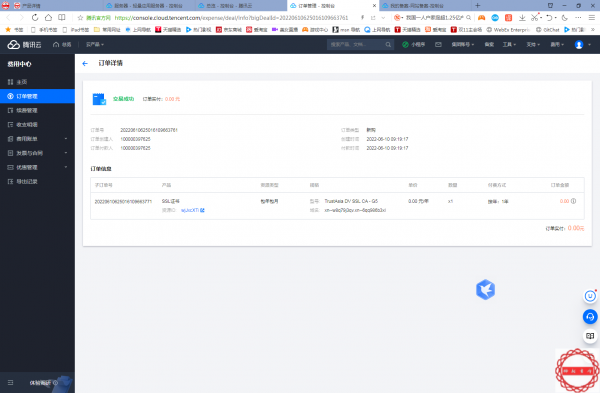The width and height of the screenshot is (600, 393).
Task: Click the orange gamepad icon in browser toolbar
Action: 481,18
